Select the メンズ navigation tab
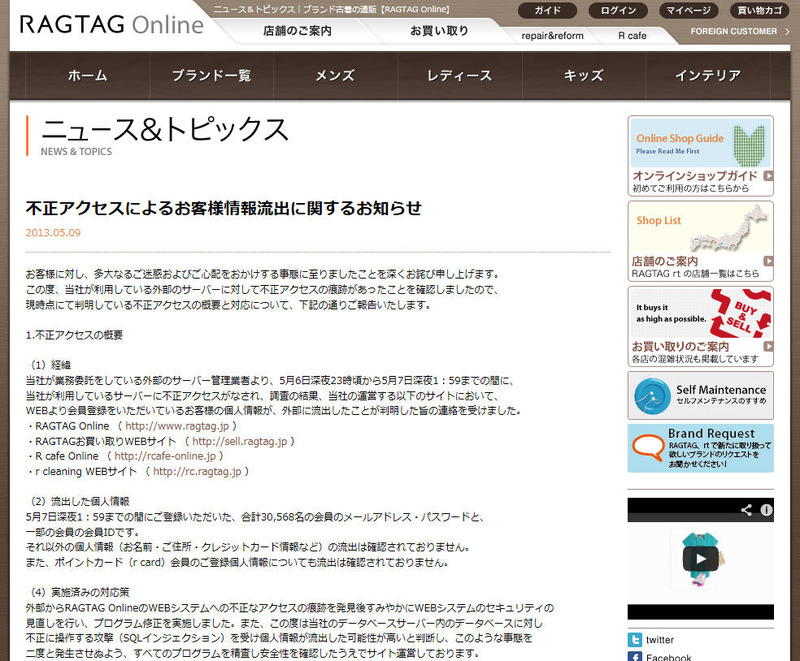The image size is (800, 661). [335, 76]
